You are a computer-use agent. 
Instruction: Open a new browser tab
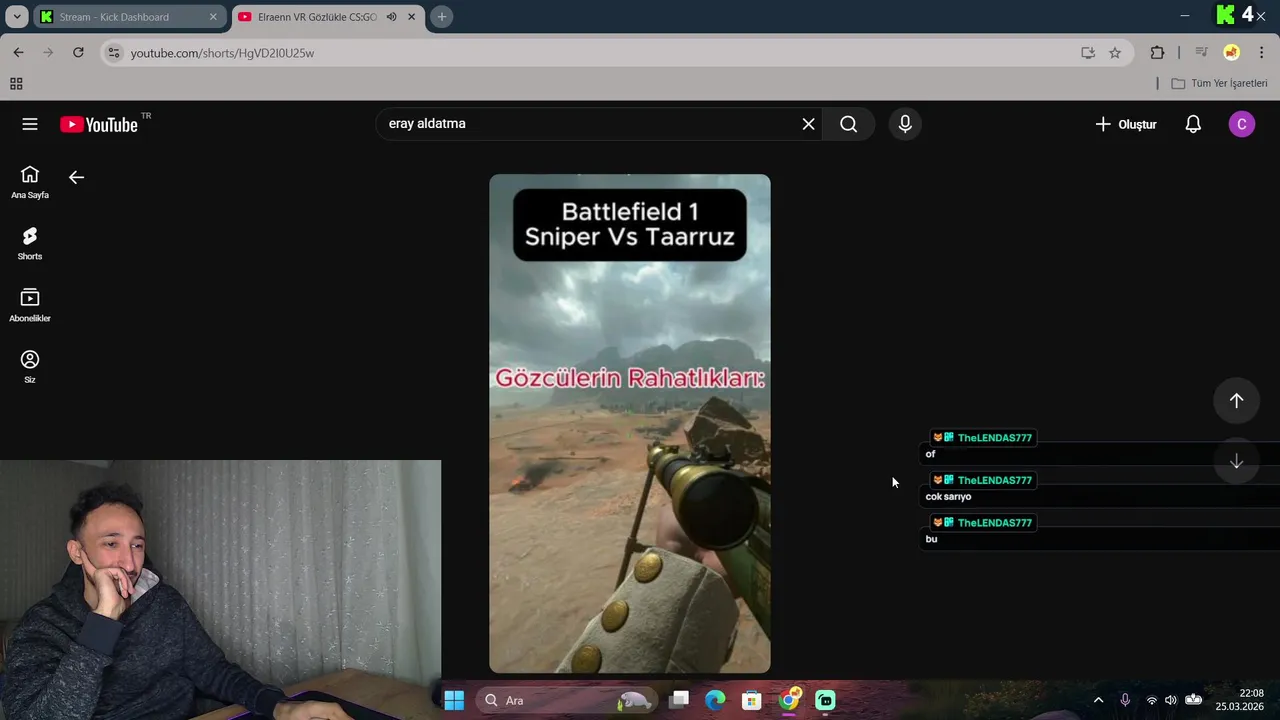(441, 17)
